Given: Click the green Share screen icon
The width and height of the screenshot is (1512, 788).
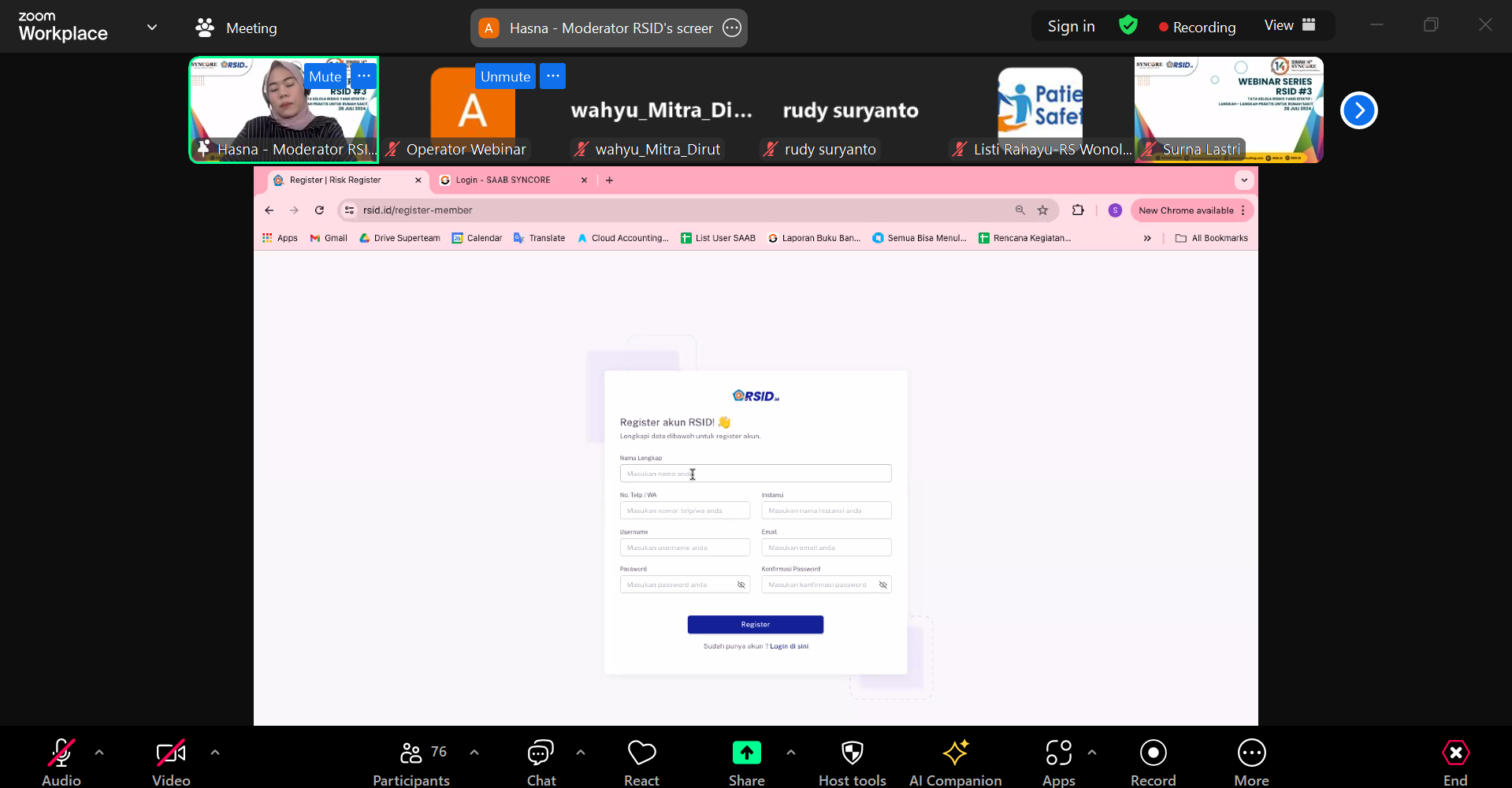Looking at the screenshot, I should (746, 753).
